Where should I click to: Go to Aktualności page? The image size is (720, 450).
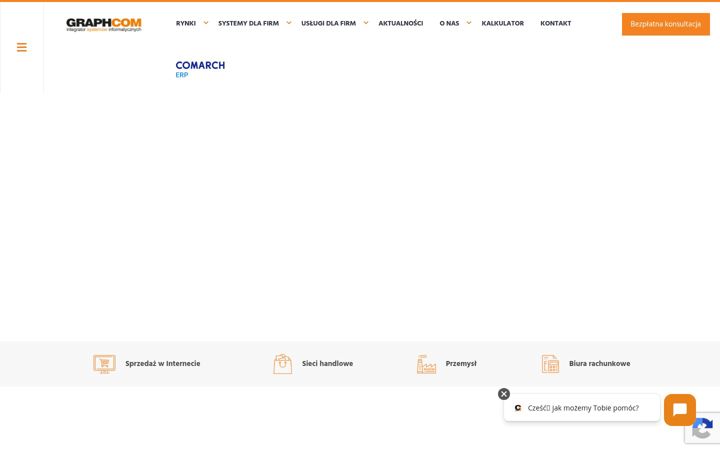(x=400, y=23)
